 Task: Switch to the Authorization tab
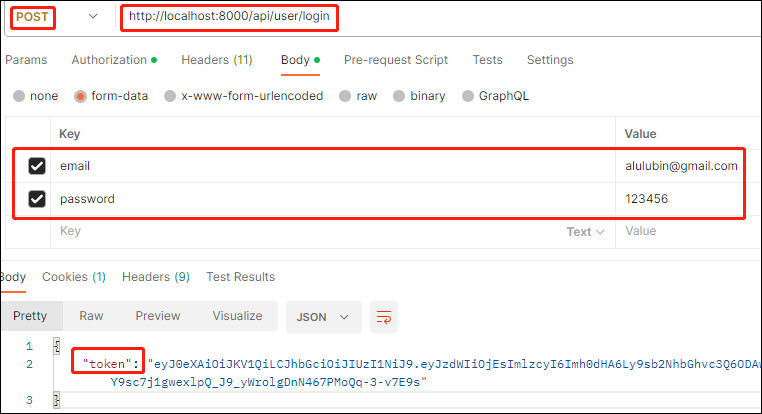click(x=114, y=60)
